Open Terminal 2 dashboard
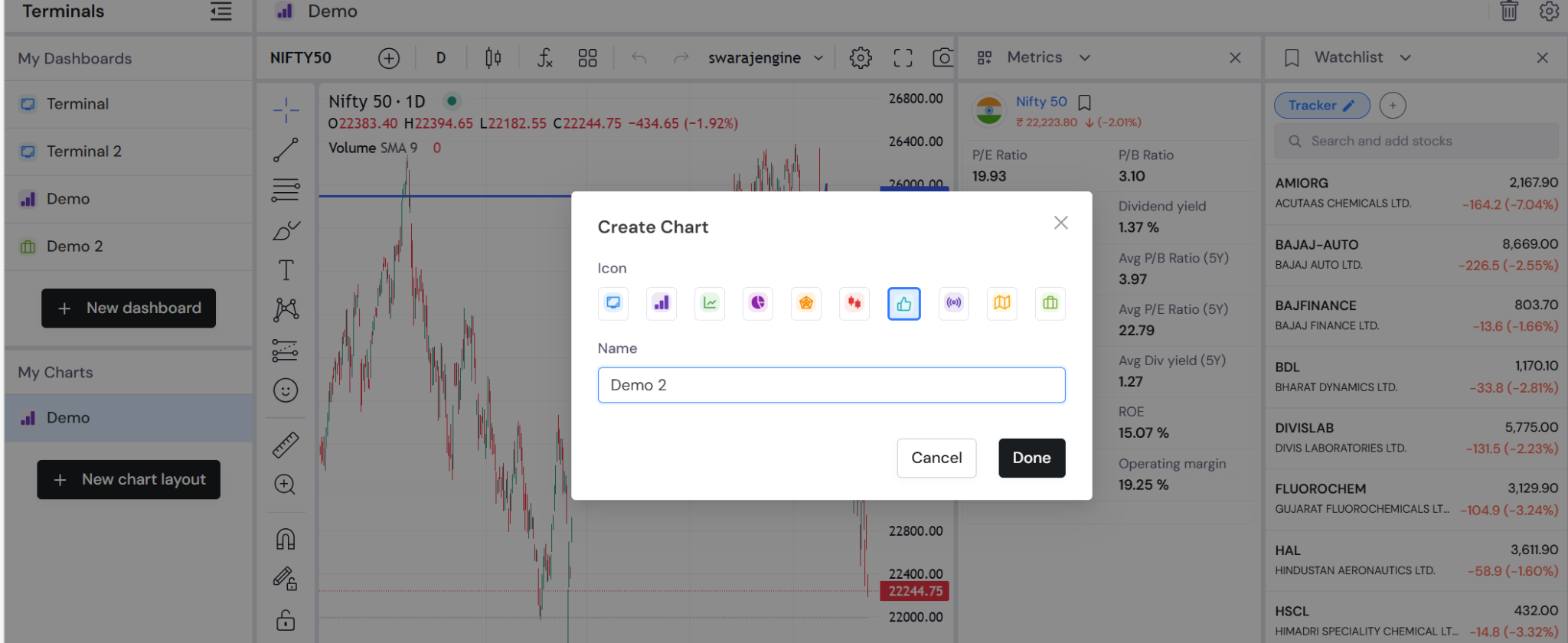This screenshot has width=1568, height=643. point(129,152)
